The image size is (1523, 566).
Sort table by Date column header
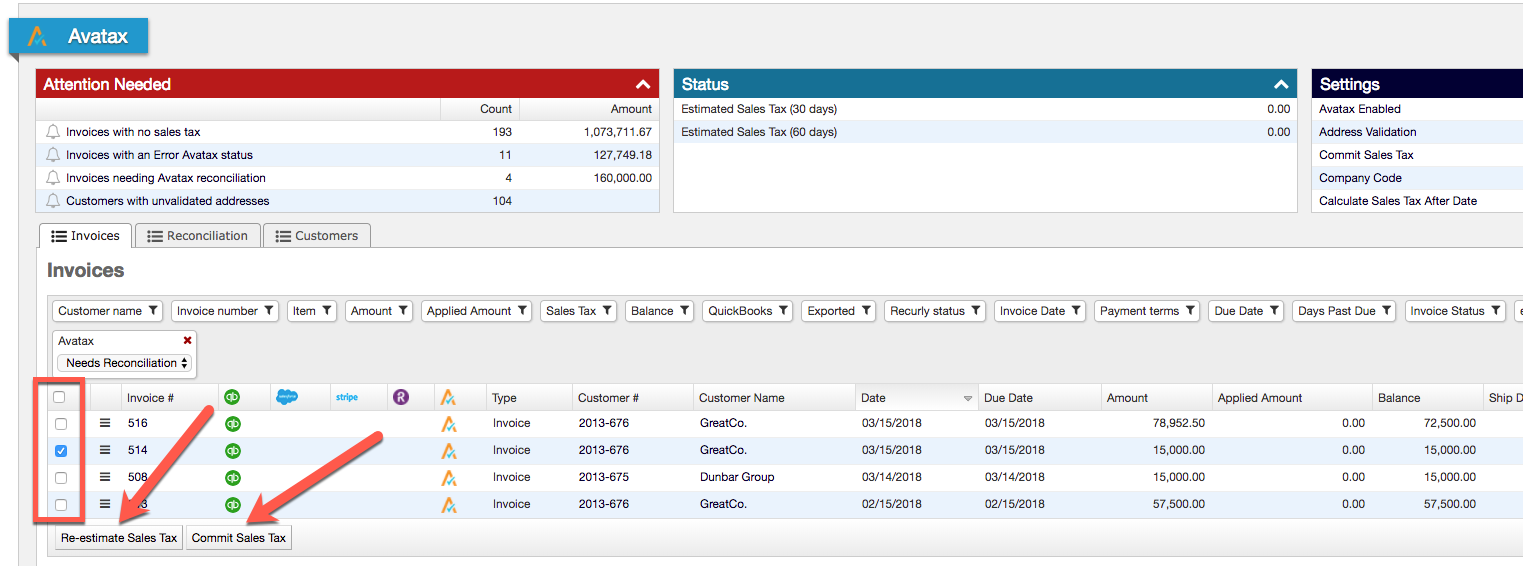(x=917, y=398)
